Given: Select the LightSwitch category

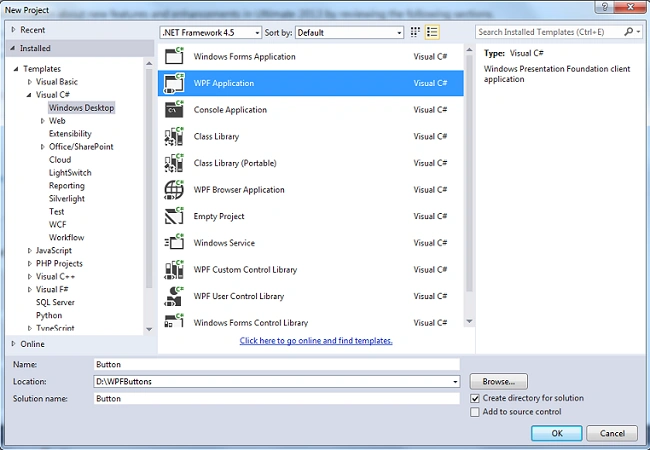Looking at the screenshot, I should [x=70, y=172].
